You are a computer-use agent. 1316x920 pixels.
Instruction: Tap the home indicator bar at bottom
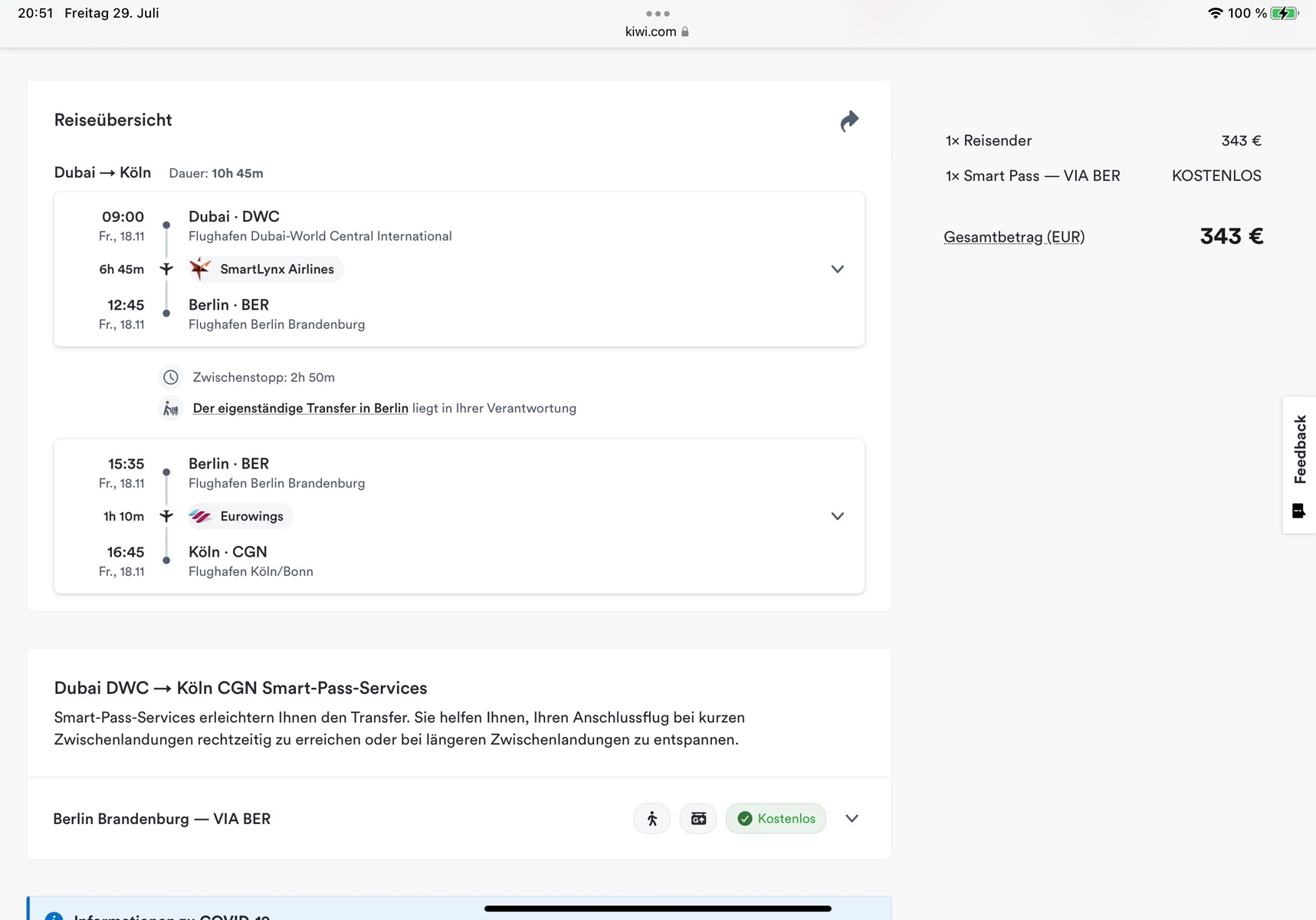658,909
